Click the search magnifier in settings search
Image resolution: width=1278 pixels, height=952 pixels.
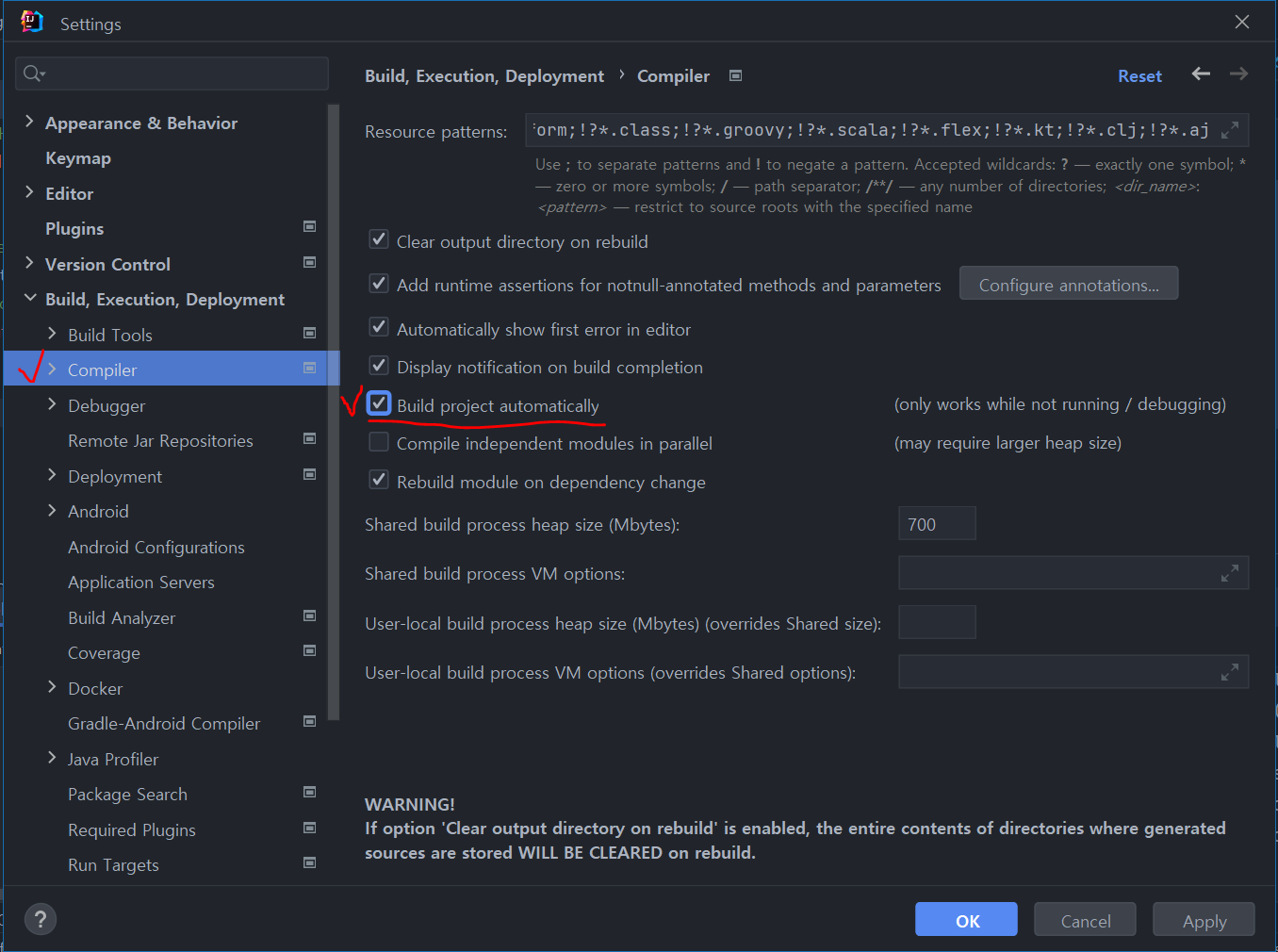[31, 73]
